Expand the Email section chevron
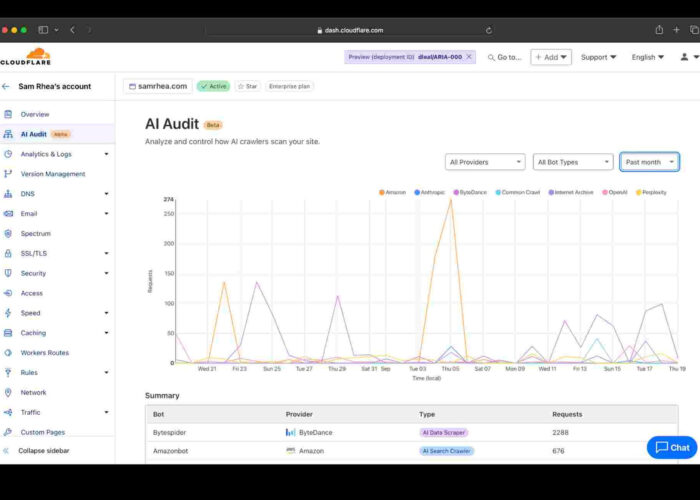The height and width of the screenshot is (500, 700). [106, 213]
